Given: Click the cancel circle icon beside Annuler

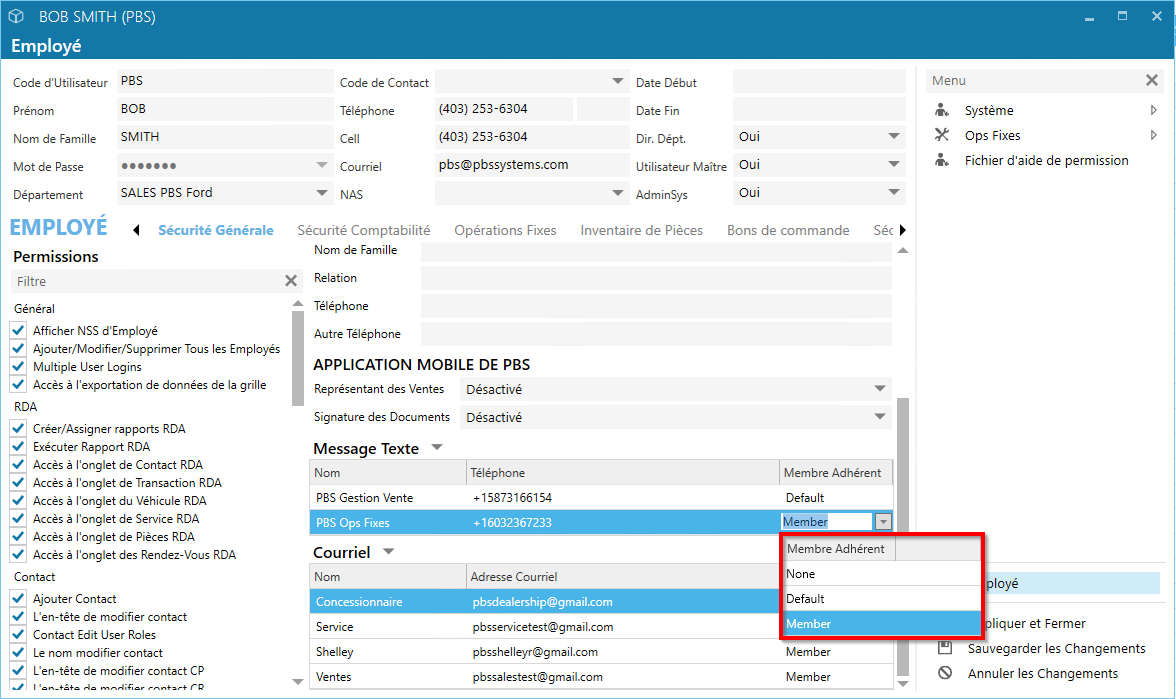Looking at the screenshot, I should (x=945, y=673).
